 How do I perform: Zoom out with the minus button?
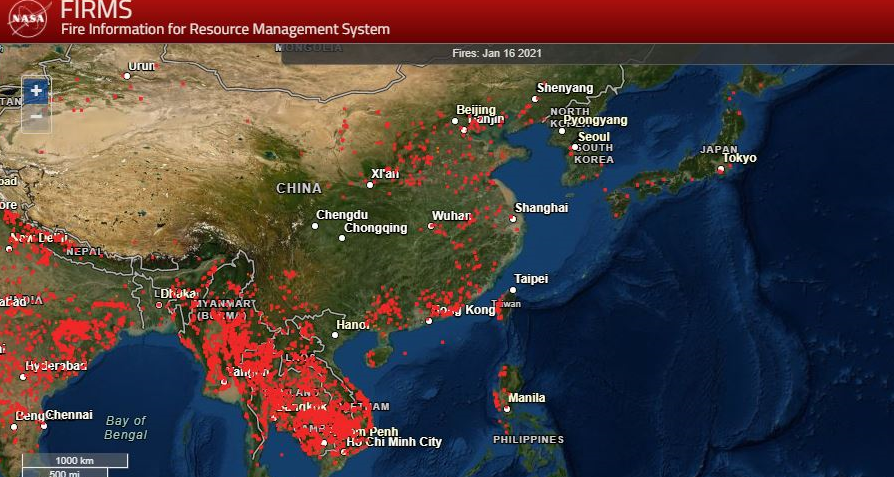tap(36, 117)
